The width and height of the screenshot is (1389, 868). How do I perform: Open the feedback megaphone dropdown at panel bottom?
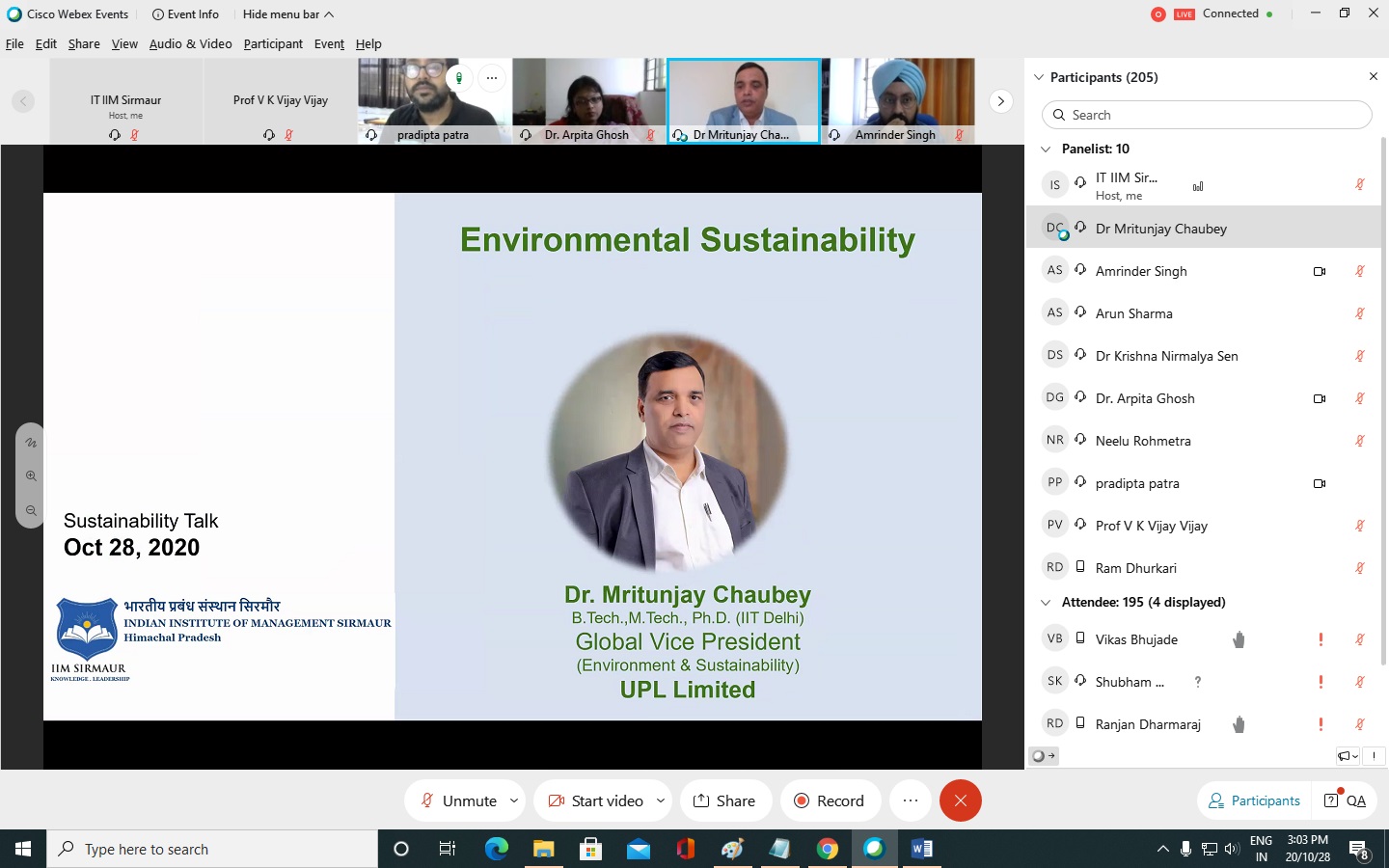[x=1348, y=756]
